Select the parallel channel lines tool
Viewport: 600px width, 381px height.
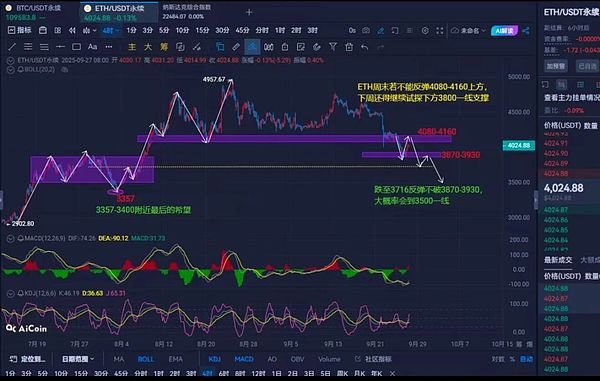(x=28, y=47)
